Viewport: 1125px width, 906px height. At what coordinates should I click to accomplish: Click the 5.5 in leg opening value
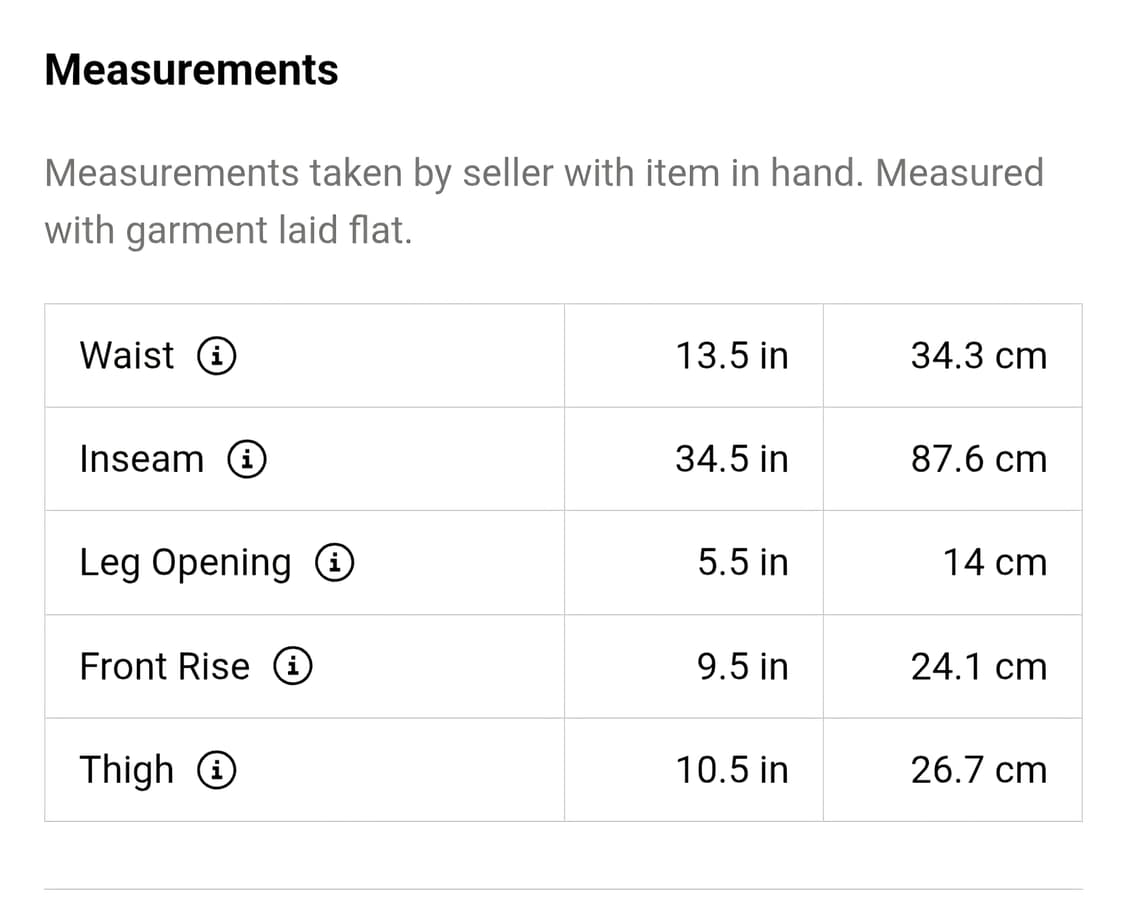point(743,562)
